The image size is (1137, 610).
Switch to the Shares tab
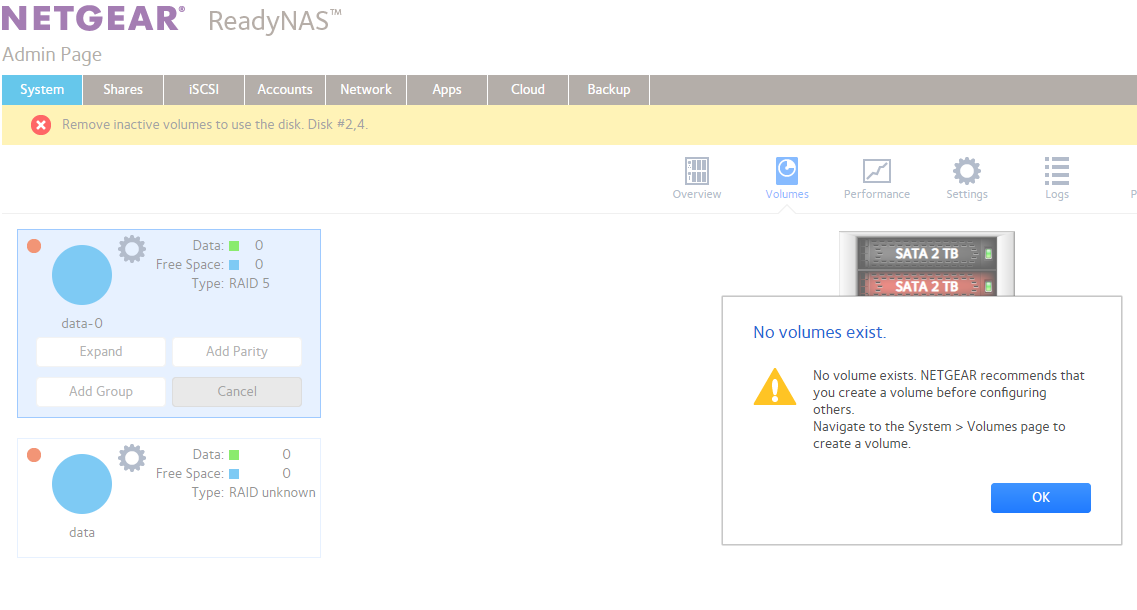click(122, 89)
